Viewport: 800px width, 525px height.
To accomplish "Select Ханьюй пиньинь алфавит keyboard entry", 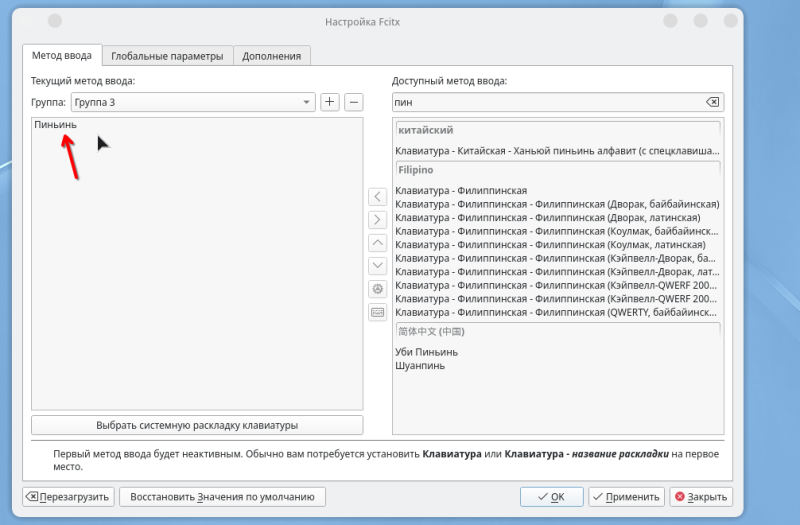I will [x=558, y=151].
